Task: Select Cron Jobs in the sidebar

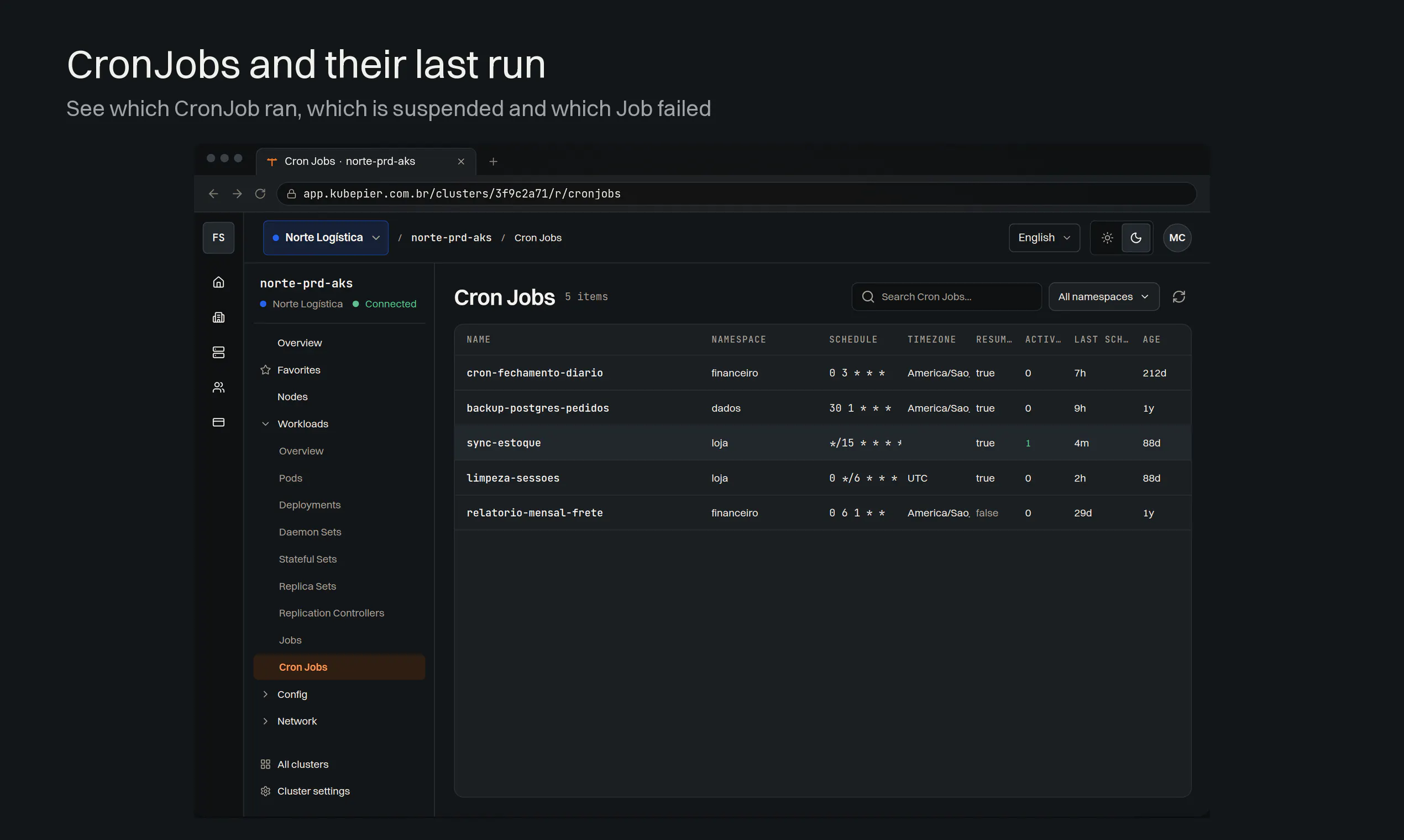Action: pos(339,667)
